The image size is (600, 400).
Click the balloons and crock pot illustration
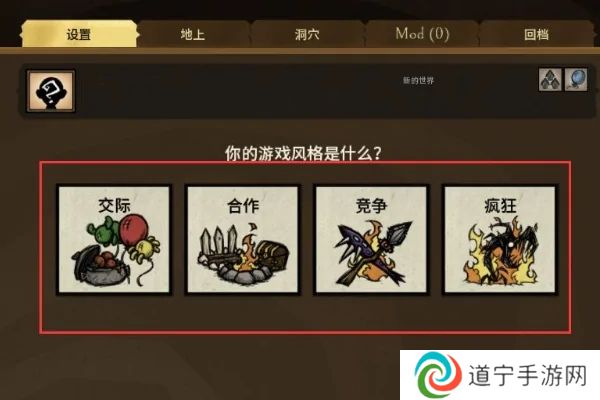pyautogui.click(x=116, y=251)
